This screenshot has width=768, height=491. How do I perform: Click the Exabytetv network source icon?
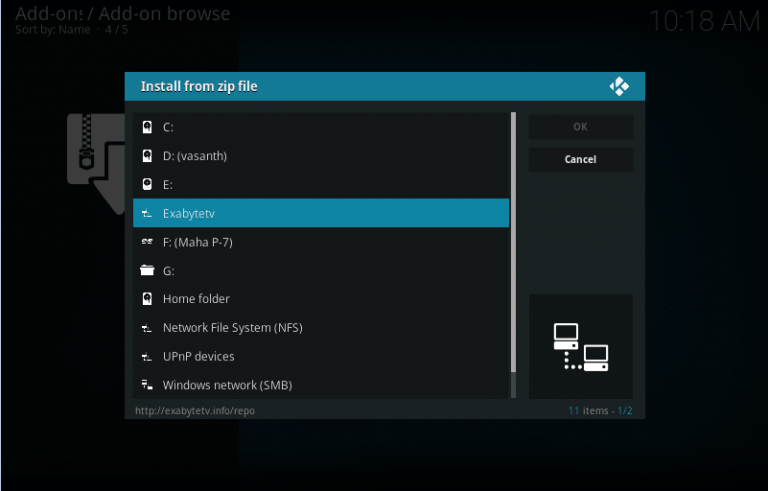147,213
